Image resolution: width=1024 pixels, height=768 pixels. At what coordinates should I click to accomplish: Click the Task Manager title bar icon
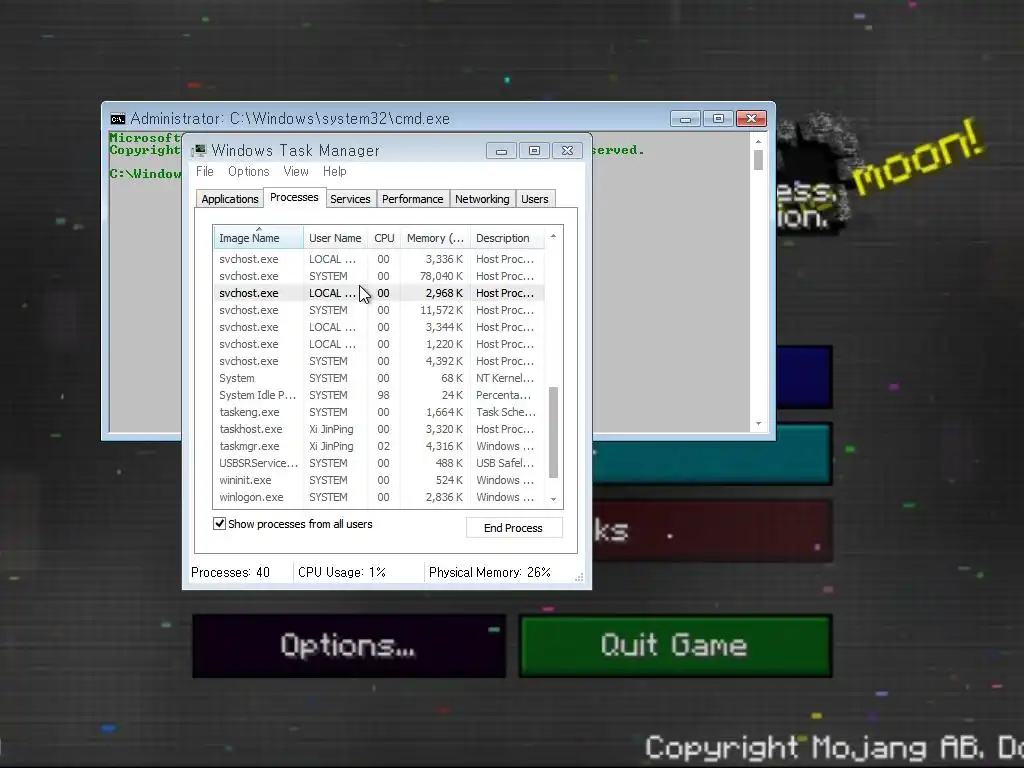(199, 150)
